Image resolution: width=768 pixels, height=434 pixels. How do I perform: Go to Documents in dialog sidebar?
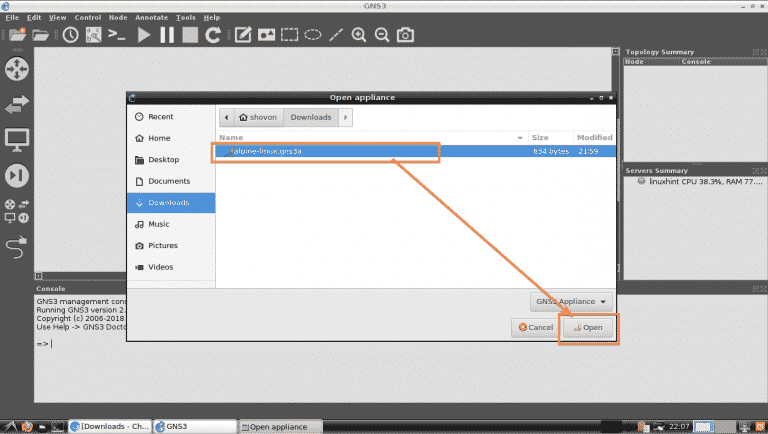[x=171, y=181]
